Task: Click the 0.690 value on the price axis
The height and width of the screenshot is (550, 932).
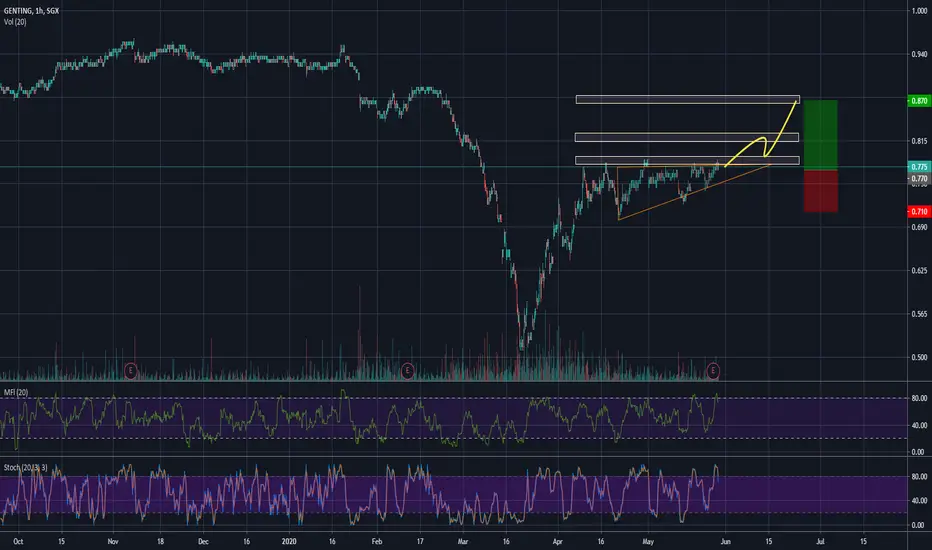Action: tap(919, 227)
